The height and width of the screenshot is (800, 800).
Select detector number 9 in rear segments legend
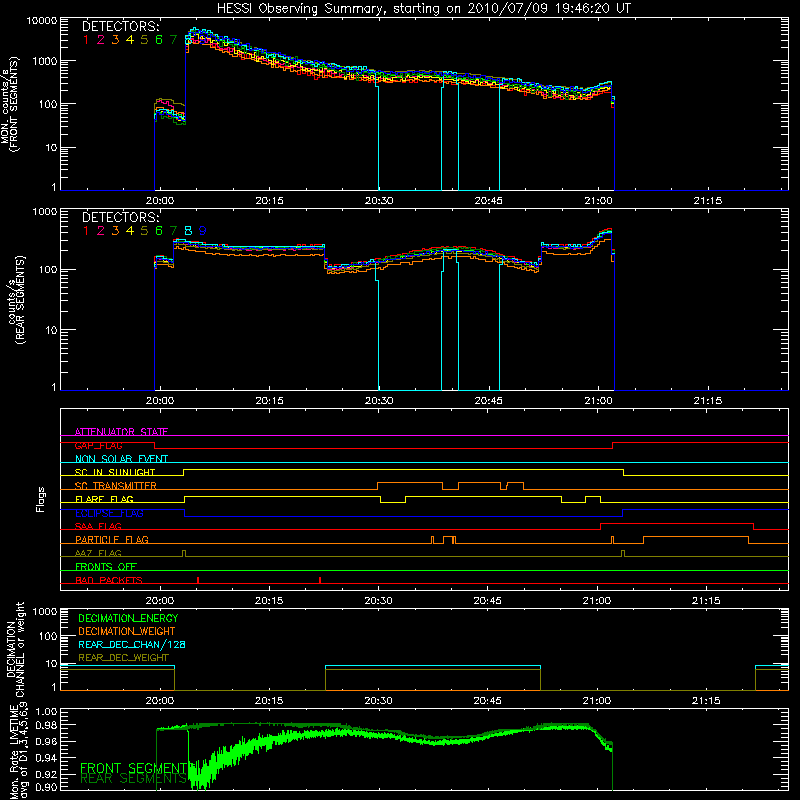coord(203,231)
